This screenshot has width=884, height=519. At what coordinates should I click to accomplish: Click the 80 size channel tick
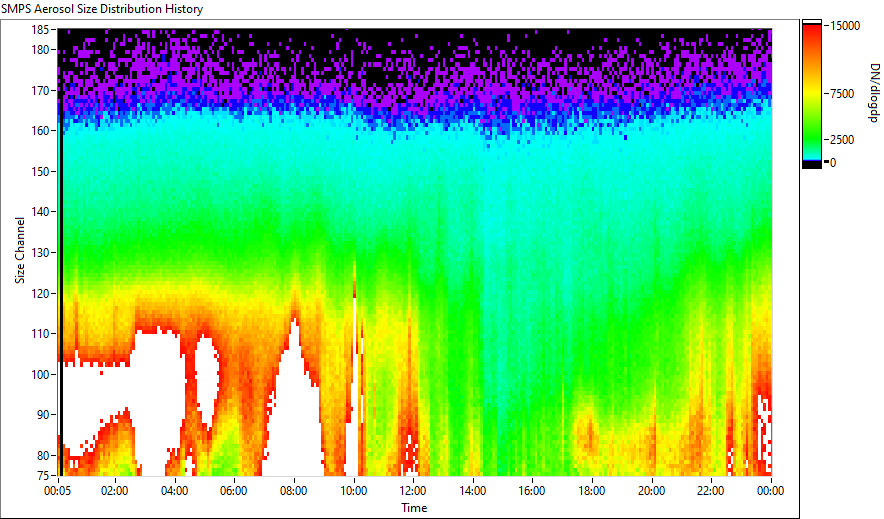(x=43, y=455)
